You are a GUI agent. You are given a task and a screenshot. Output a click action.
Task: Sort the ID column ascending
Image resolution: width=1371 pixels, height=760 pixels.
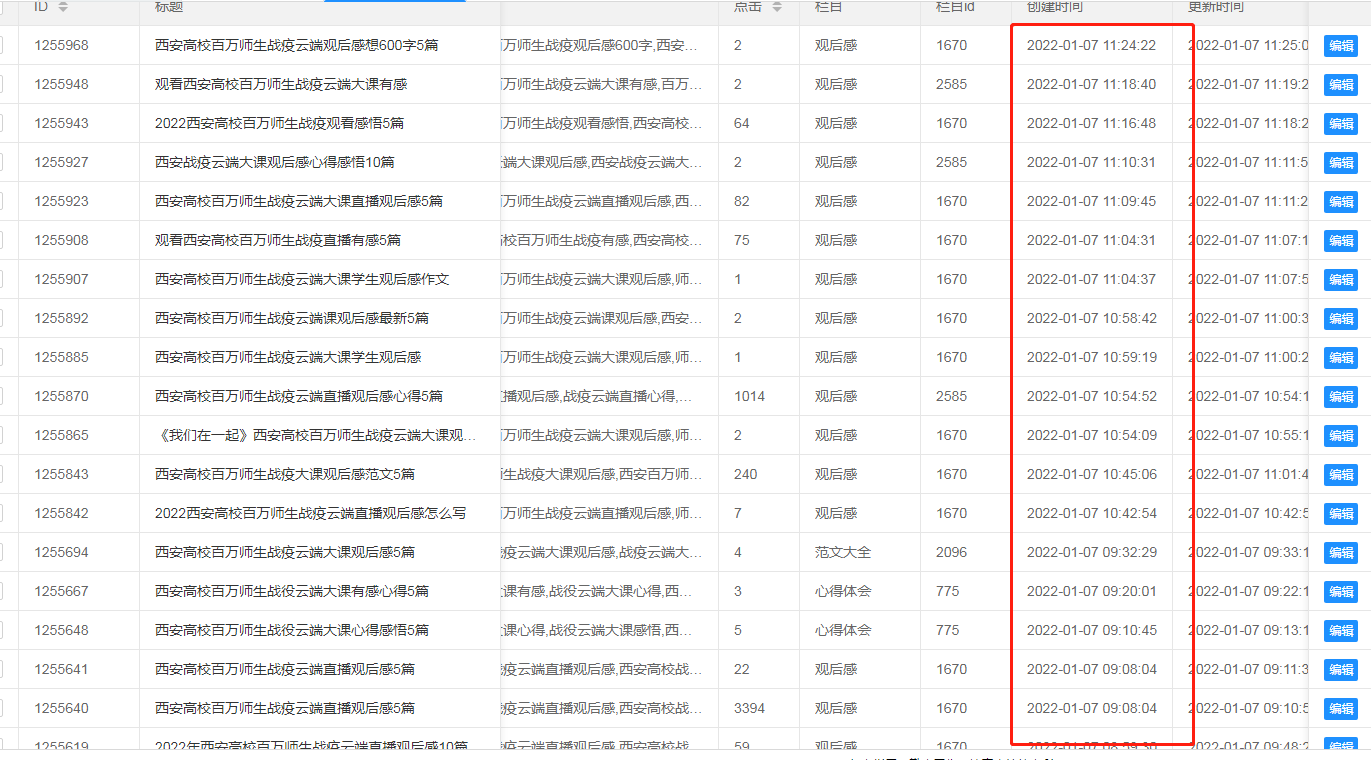(63, 4)
